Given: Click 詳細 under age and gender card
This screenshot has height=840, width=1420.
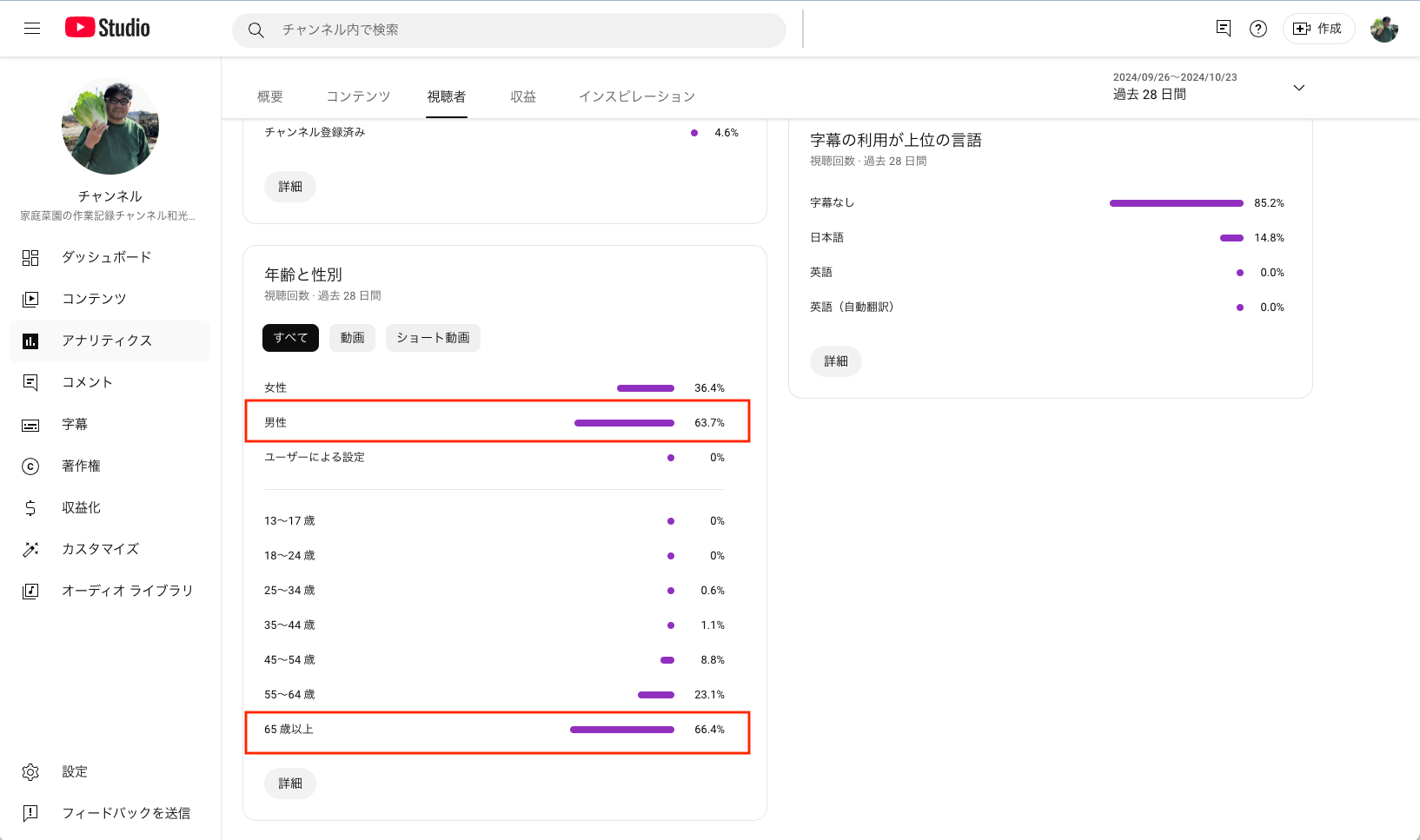Looking at the screenshot, I should point(290,784).
